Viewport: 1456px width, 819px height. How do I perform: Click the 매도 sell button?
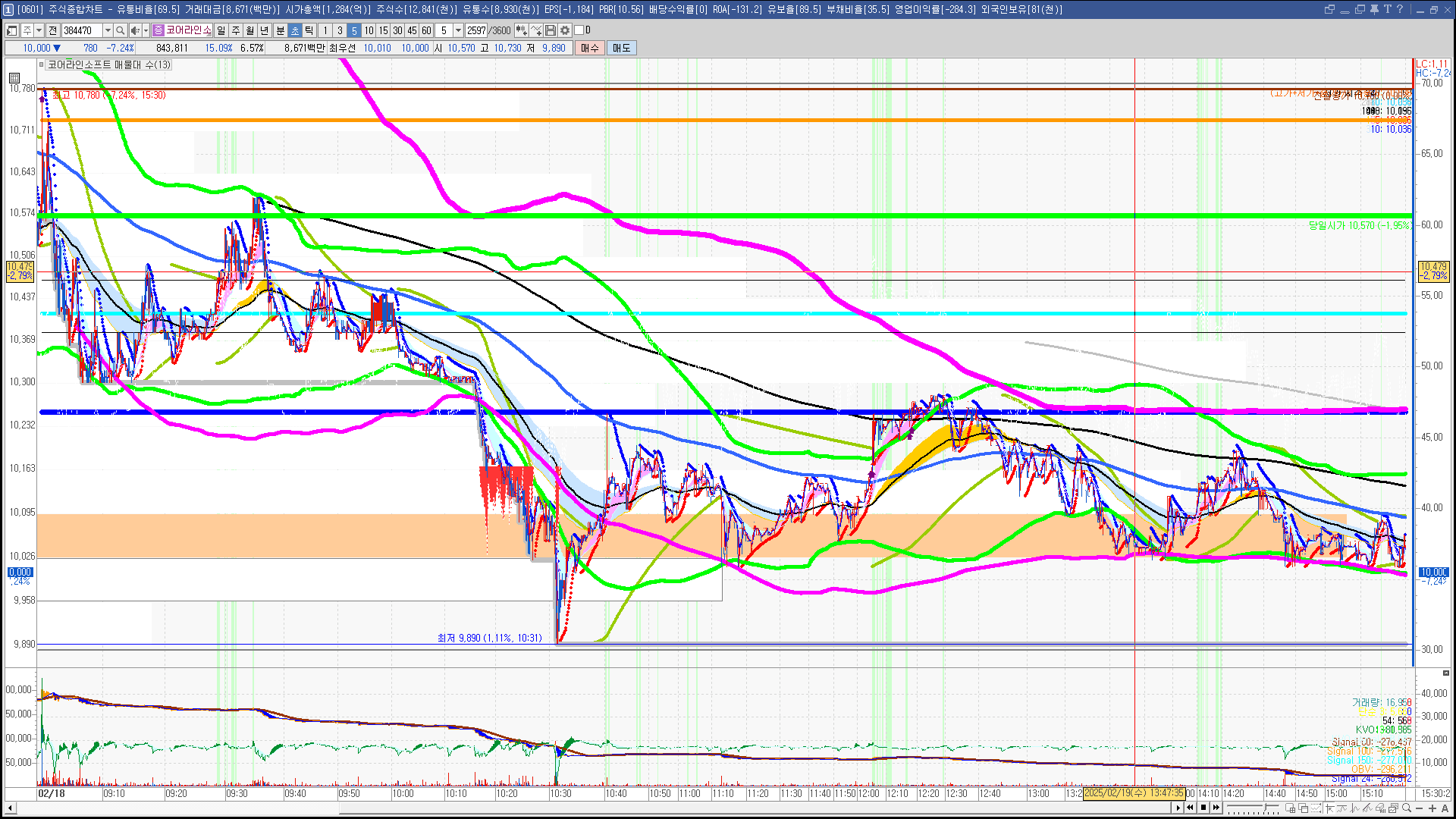(x=622, y=48)
